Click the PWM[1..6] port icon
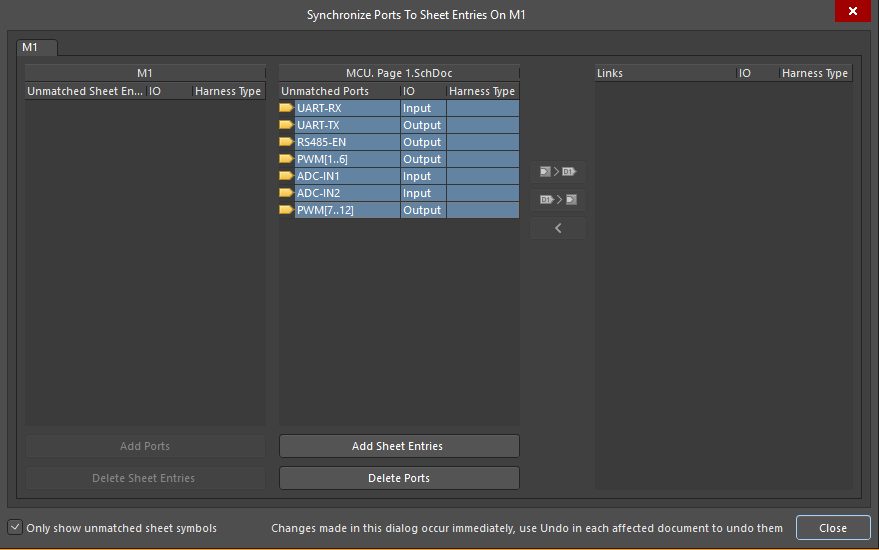This screenshot has width=879, height=550. coord(286,159)
